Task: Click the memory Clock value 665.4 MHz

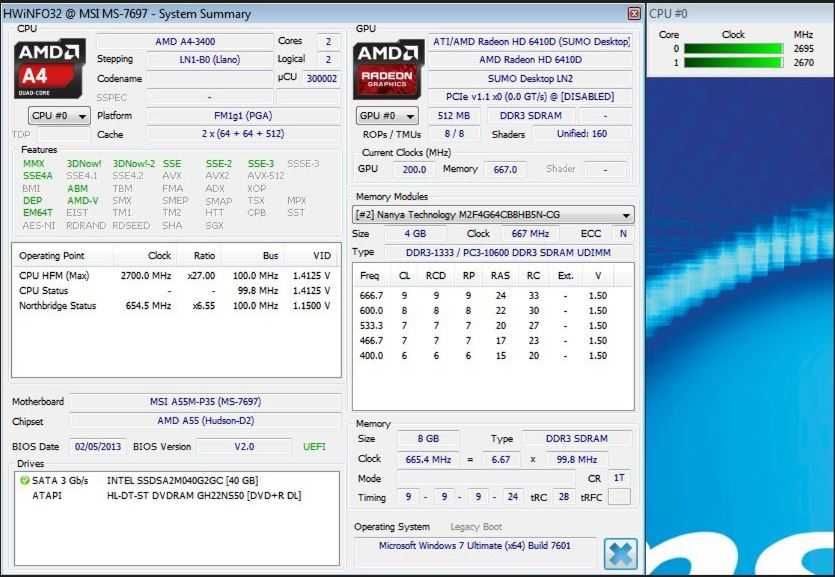Action: (x=428, y=459)
